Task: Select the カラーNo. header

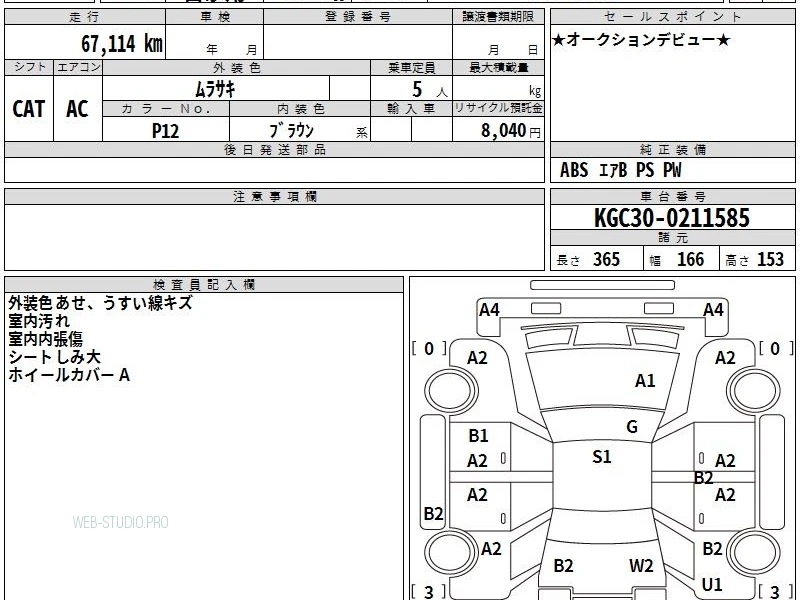Action: click(x=166, y=109)
